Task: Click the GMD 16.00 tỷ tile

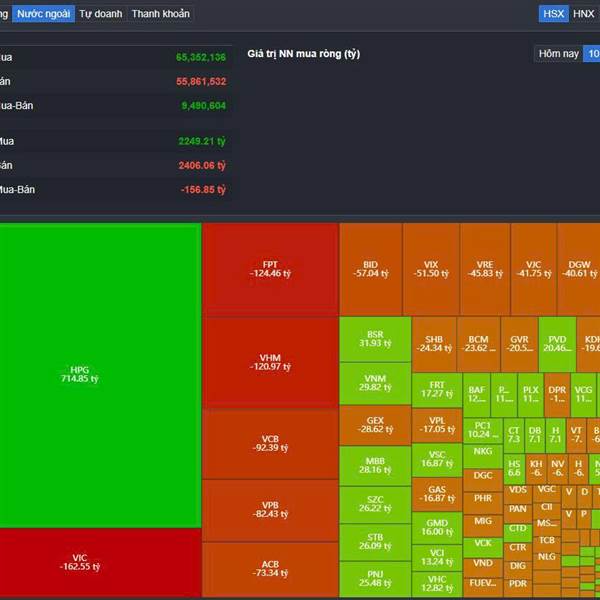Action: [437, 528]
